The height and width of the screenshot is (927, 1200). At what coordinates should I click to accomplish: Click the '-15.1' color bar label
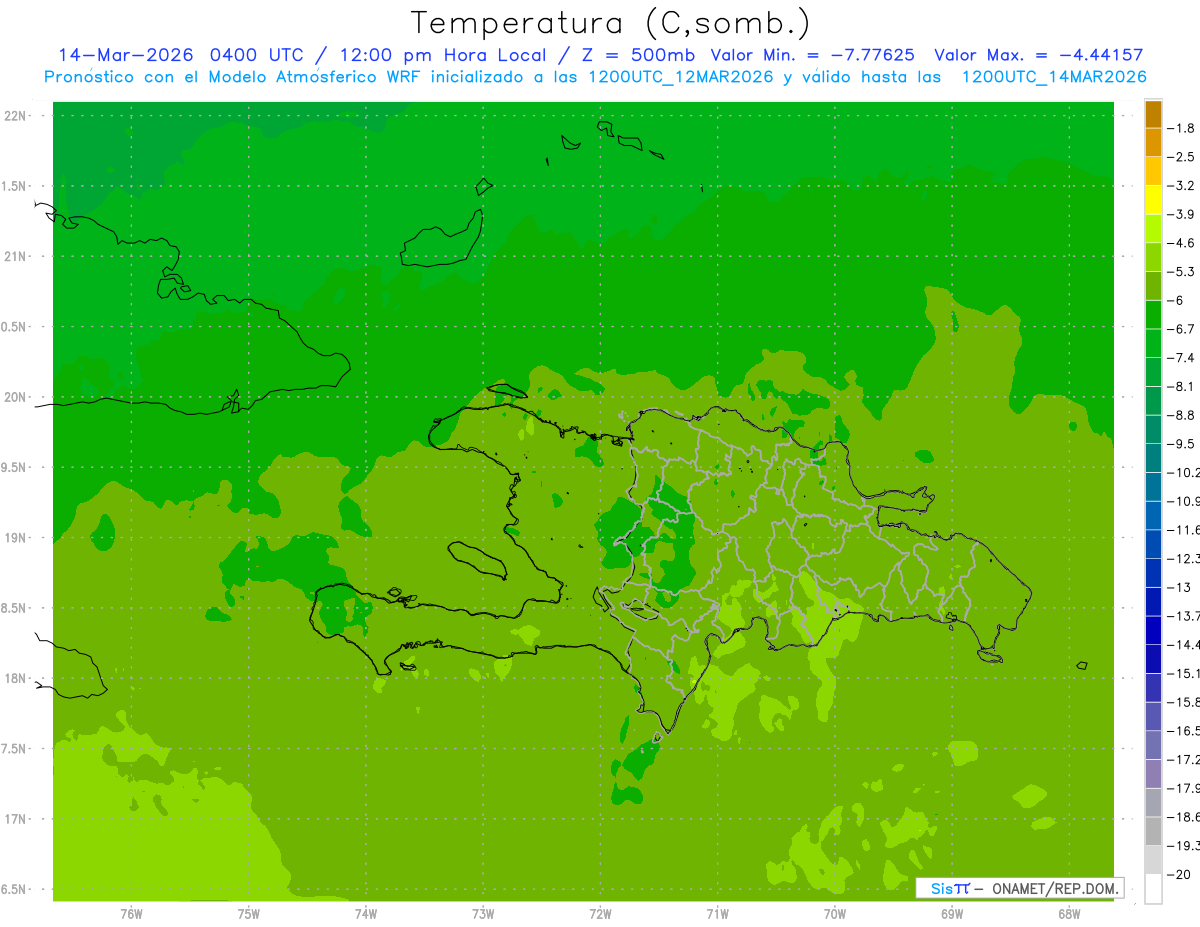pyautogui.click(x=1184, y=673)
